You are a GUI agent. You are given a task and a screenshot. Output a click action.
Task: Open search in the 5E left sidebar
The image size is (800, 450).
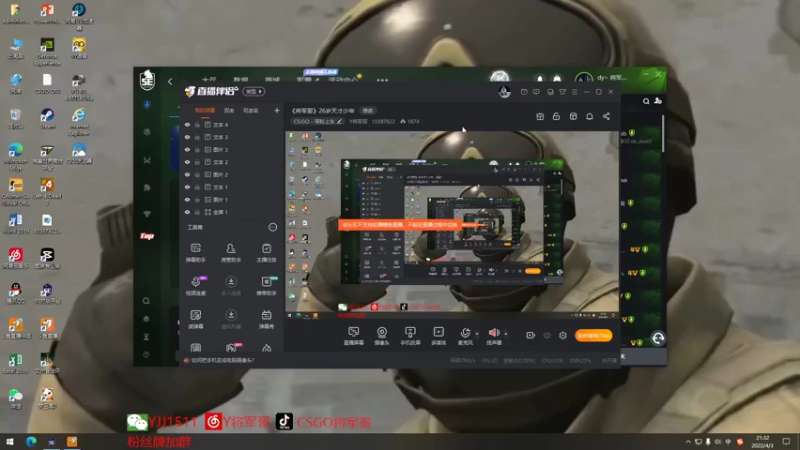click(146, 301)
